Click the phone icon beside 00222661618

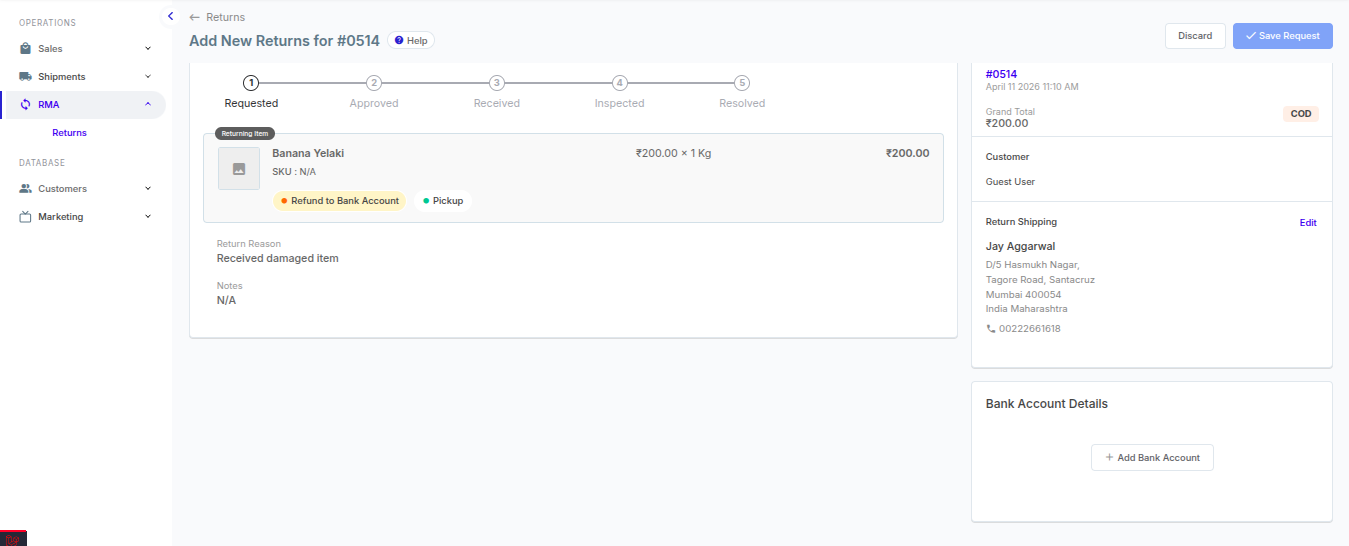click(x=991, y=328)
